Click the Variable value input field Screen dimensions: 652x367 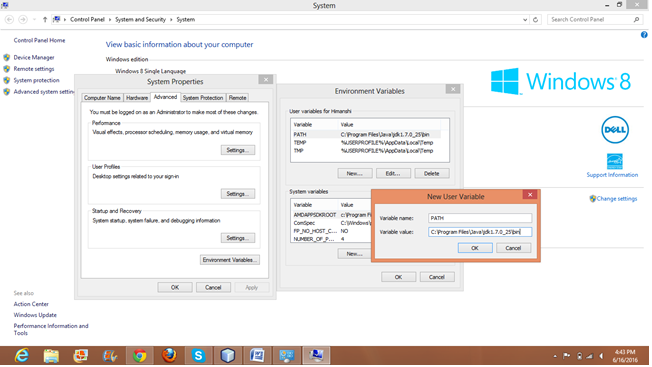(x=480, y=232)
